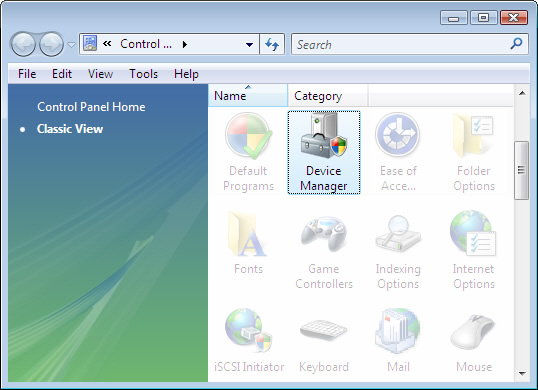Open the File menu
This screenshot has height=390, width=538.
click(x=27, y=74)
